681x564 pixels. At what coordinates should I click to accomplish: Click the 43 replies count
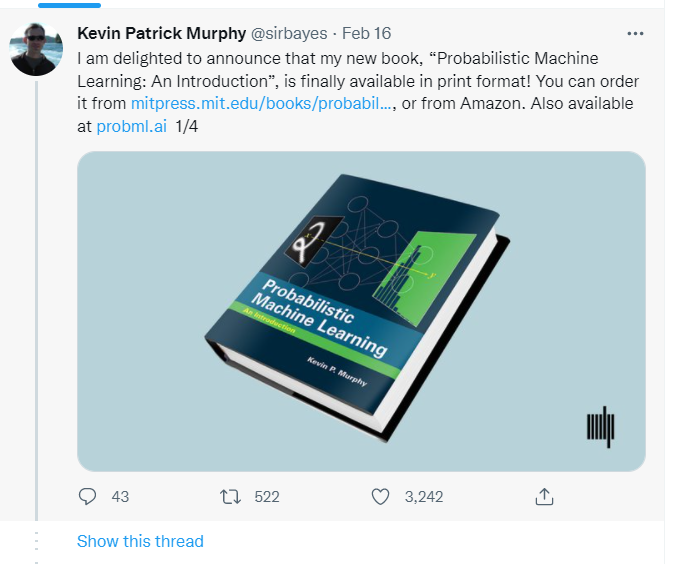[x=120, y=496]
